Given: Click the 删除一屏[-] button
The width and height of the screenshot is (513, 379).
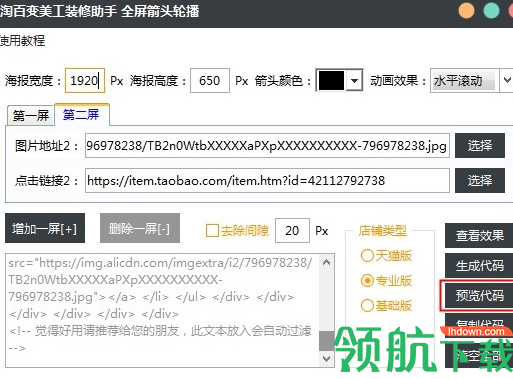Looking at the screenshot, I should [x=140, y=228].
